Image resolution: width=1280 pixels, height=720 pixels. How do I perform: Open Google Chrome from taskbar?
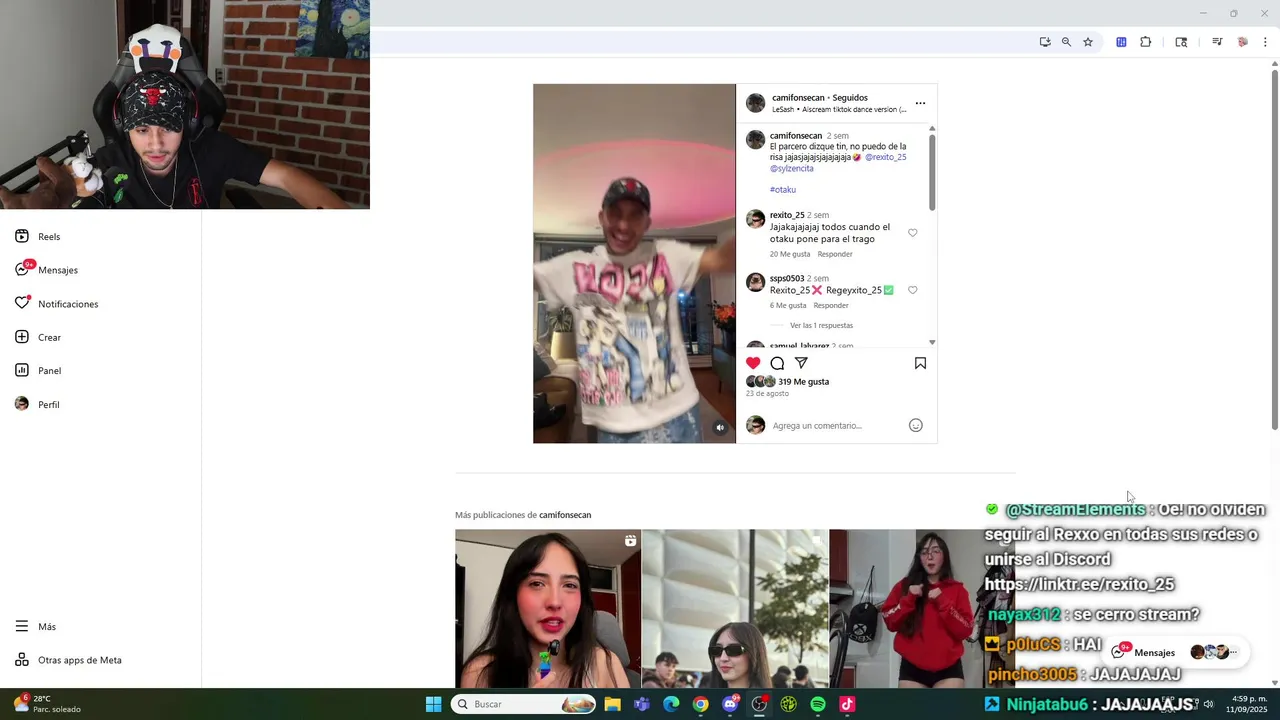[700, 704]
